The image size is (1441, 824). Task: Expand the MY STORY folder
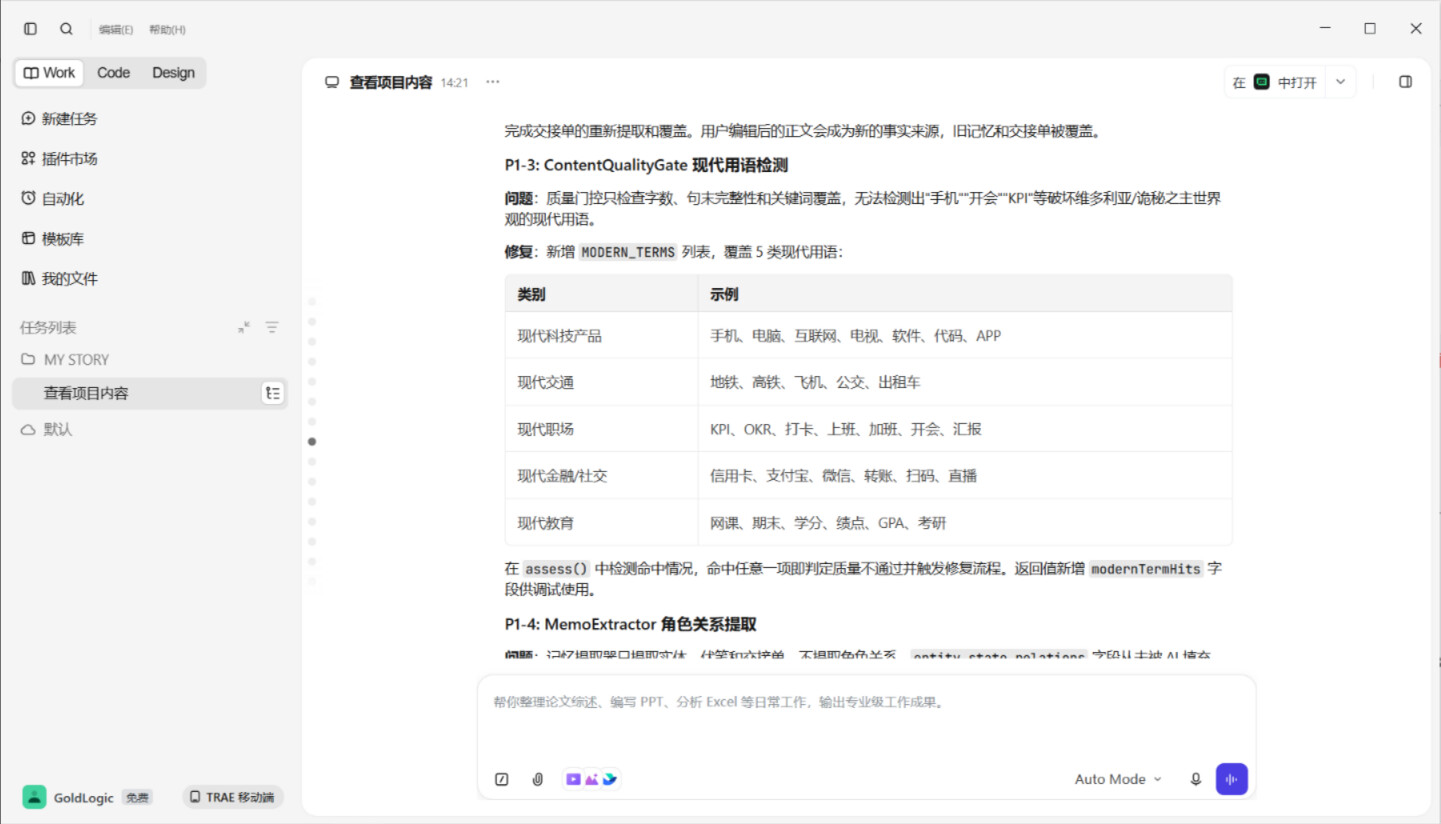point(65,360)
